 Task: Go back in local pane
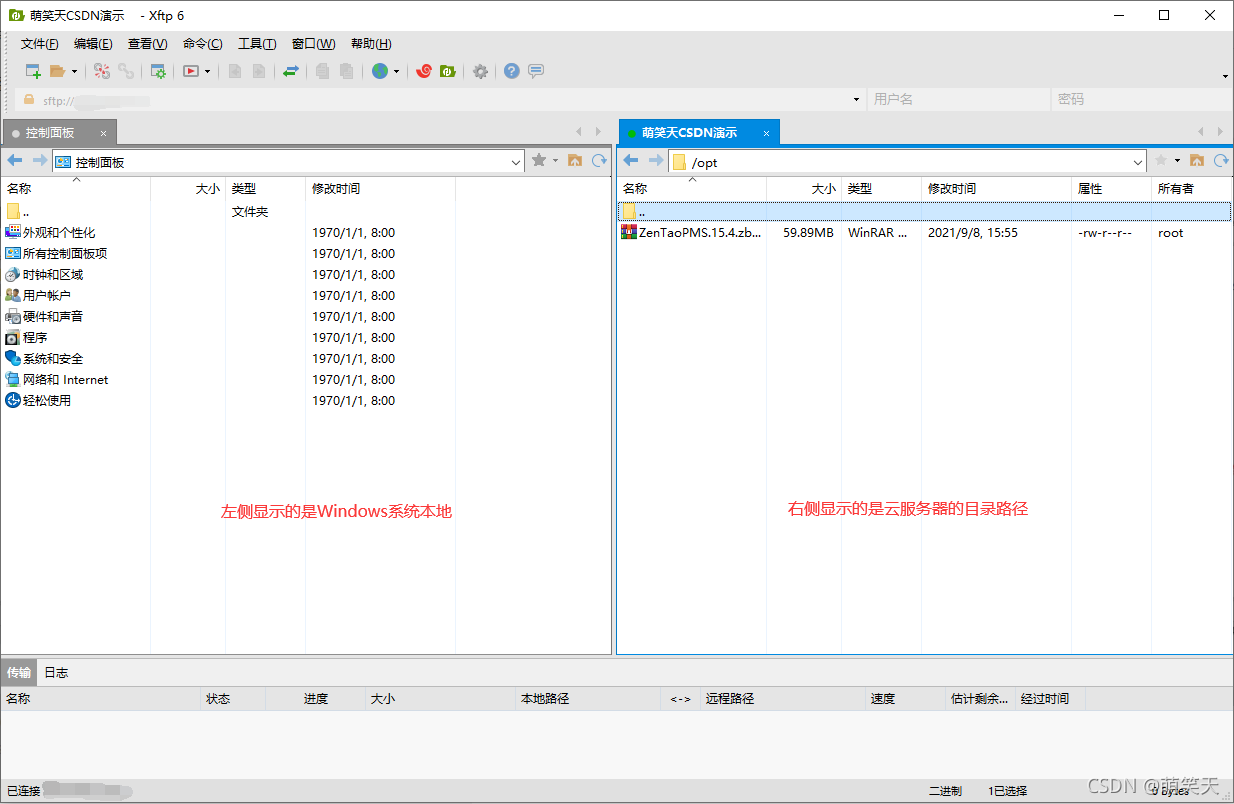point(15,161)
